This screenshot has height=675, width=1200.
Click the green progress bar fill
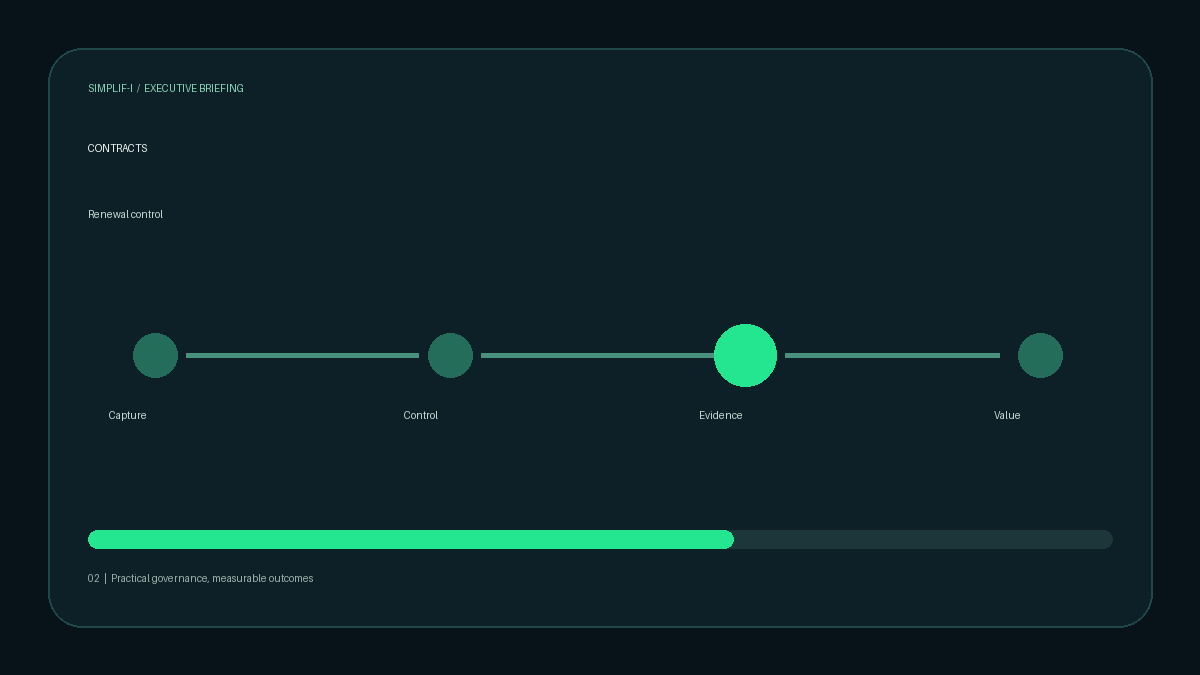[411, 539]
